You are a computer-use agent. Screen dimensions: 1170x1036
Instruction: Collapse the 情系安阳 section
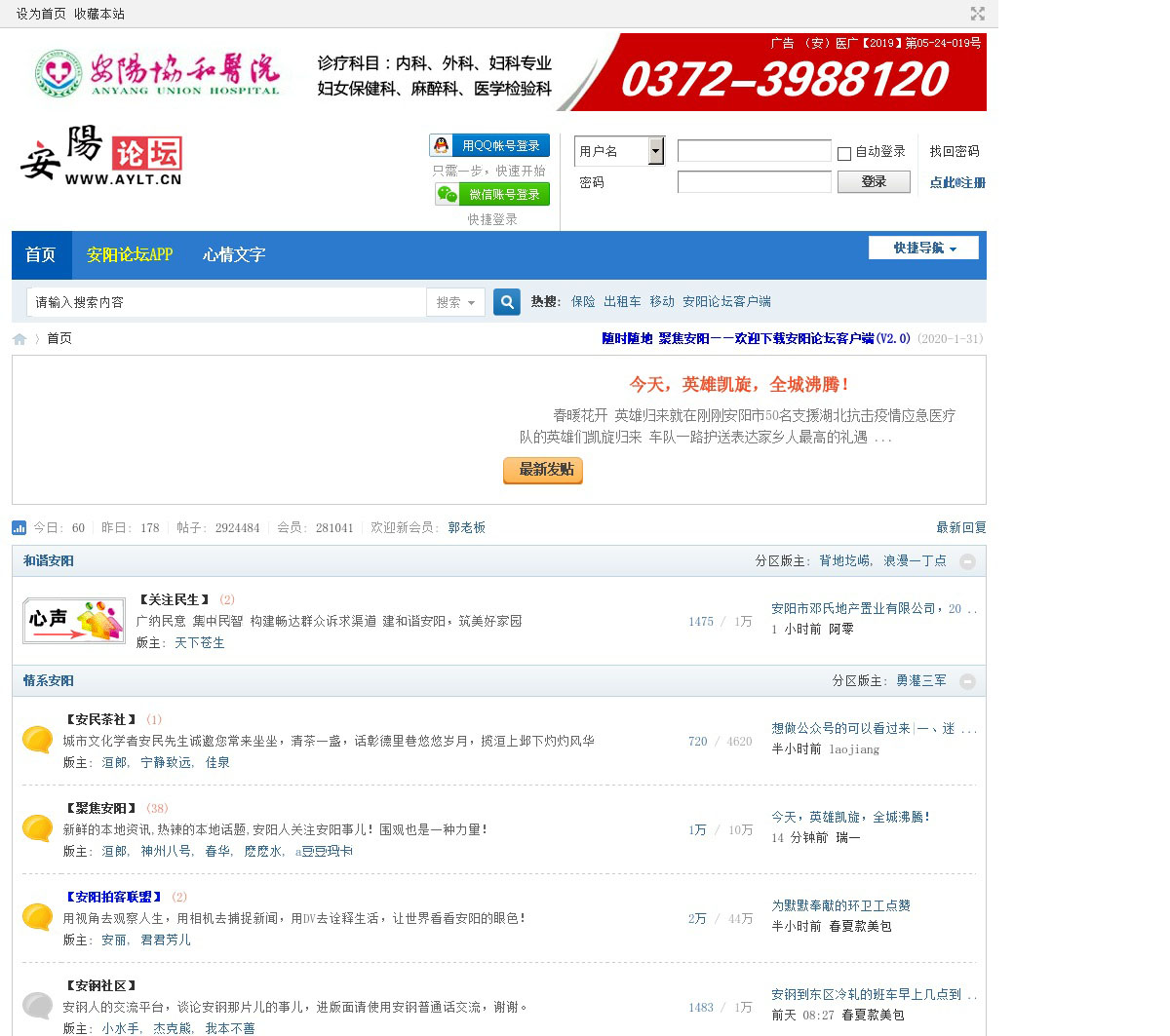coord(967,681)
